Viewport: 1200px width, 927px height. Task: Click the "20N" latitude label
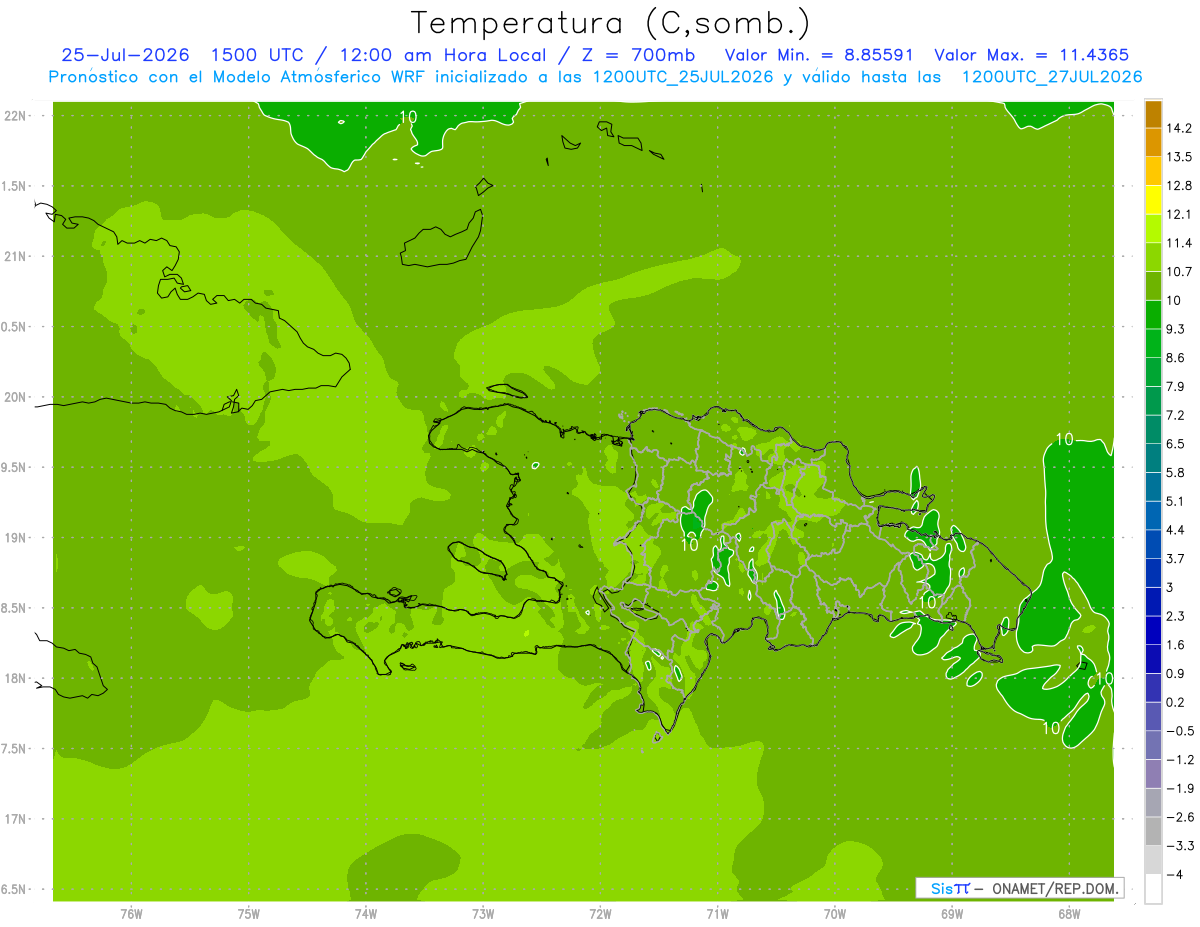click(17, 397)
